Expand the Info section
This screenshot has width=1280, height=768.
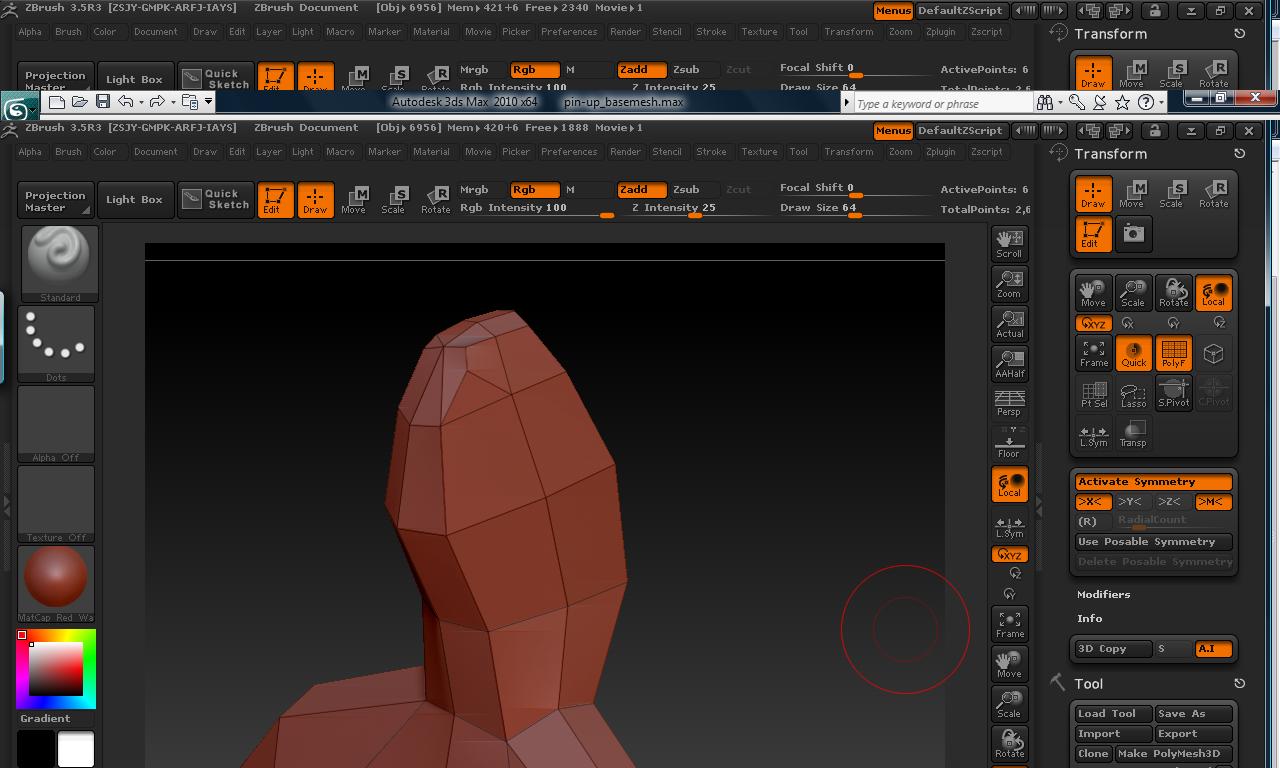pyautogui.click(x=1089, y=618)
